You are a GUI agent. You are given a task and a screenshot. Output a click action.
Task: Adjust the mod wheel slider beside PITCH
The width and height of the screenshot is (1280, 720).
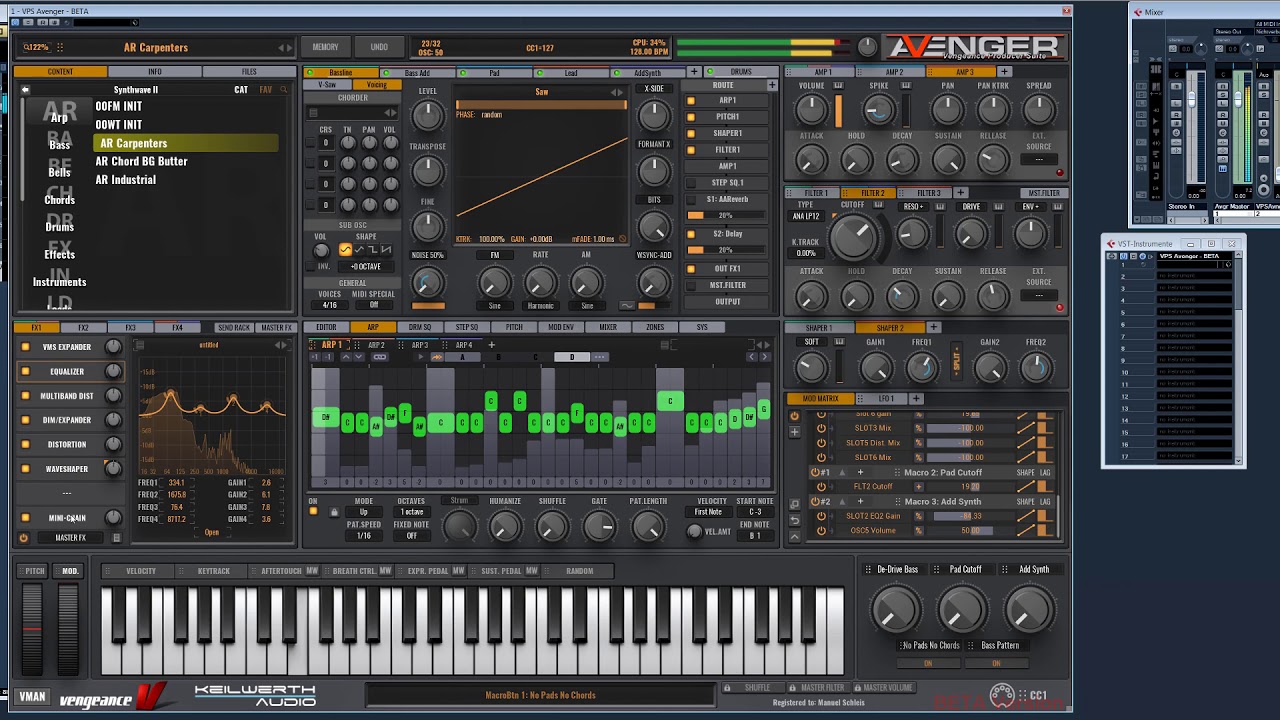pos(68,628)
